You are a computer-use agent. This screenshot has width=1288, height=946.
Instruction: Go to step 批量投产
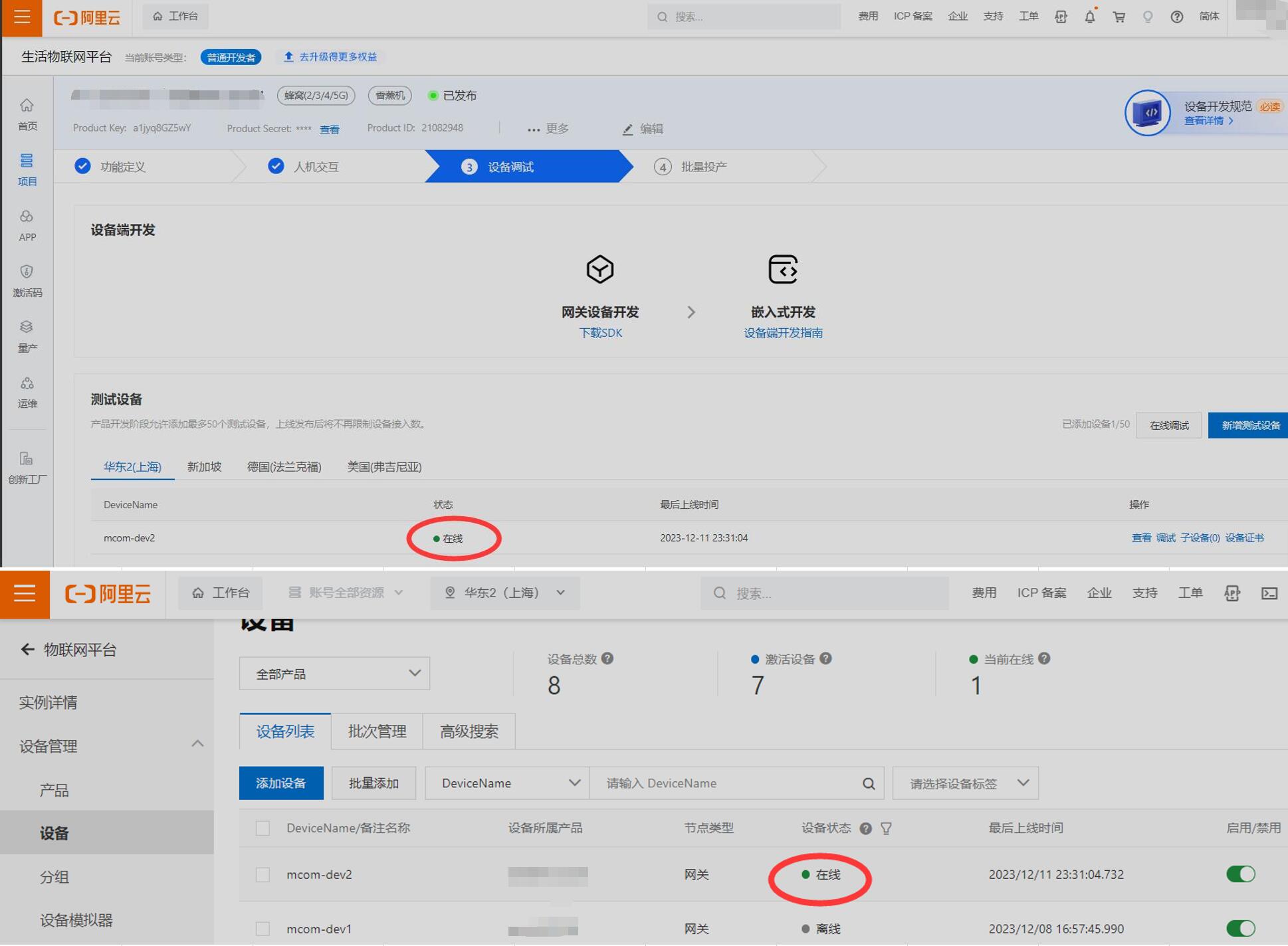pyautogui.click(x=703, y=167)
